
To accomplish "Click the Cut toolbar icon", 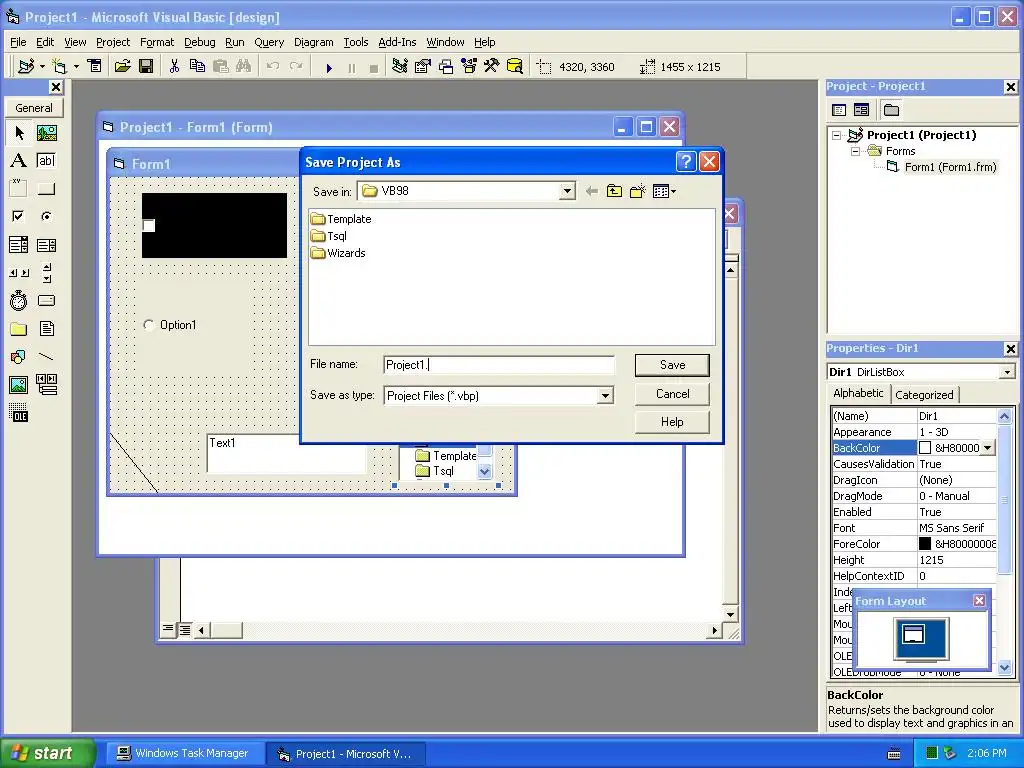I will [174, 67].
